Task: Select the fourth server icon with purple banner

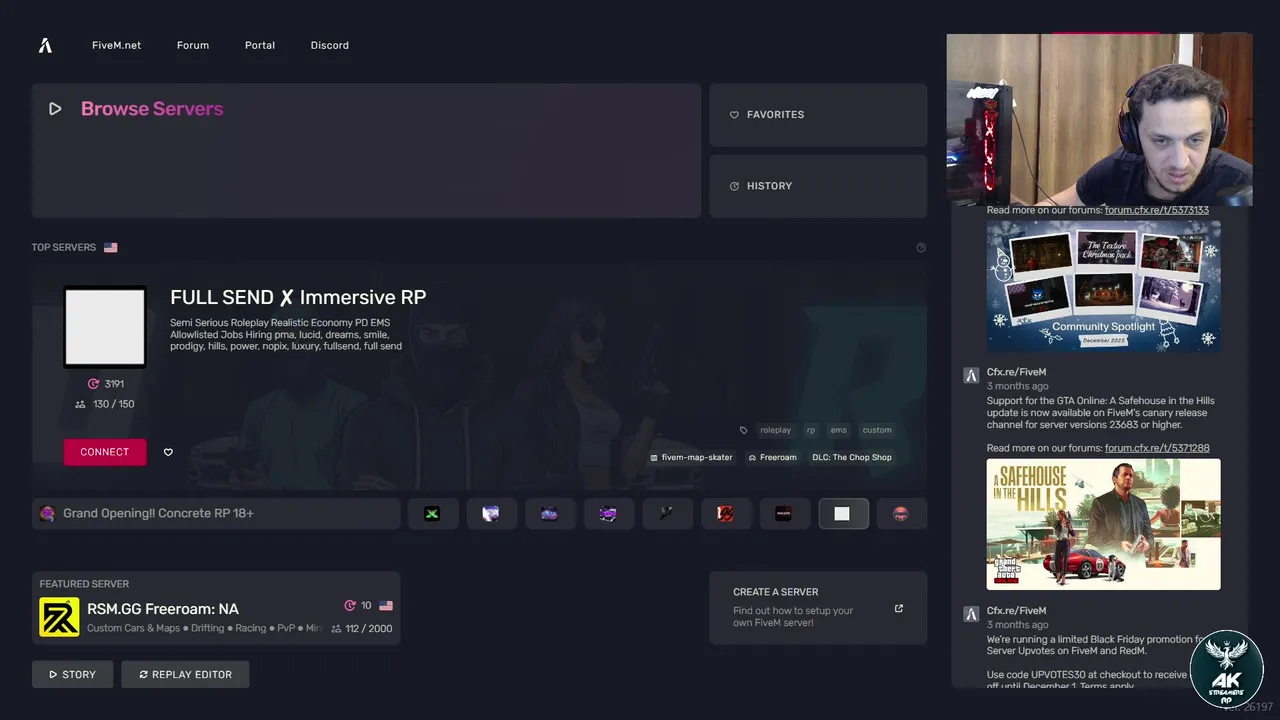Action: 608,513
